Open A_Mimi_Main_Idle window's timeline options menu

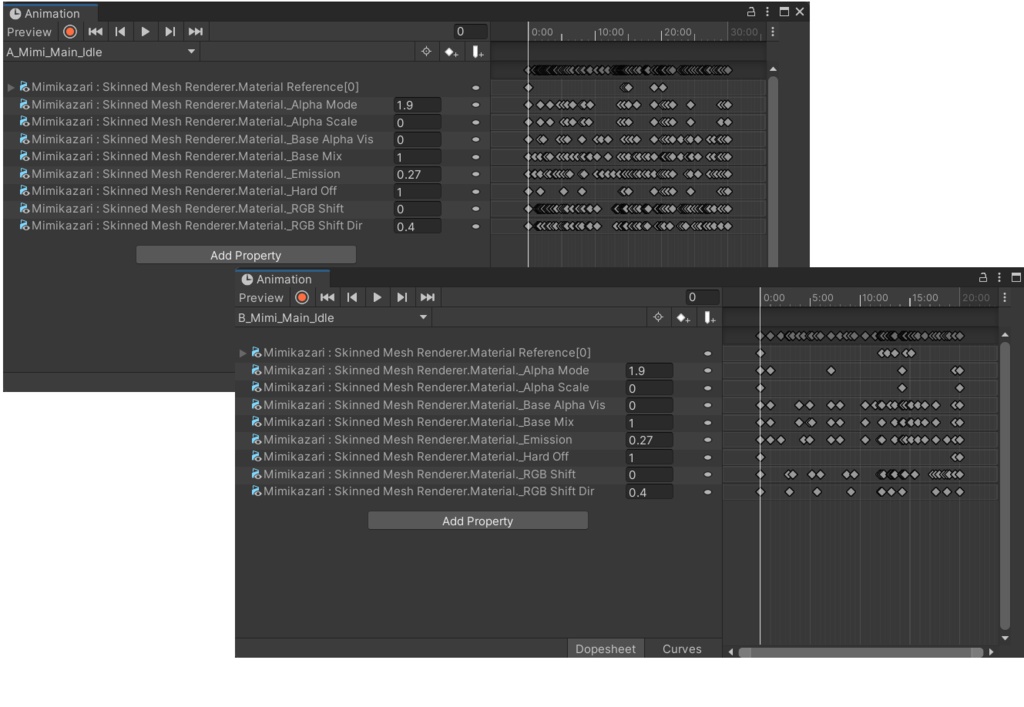tap(773, 31)
